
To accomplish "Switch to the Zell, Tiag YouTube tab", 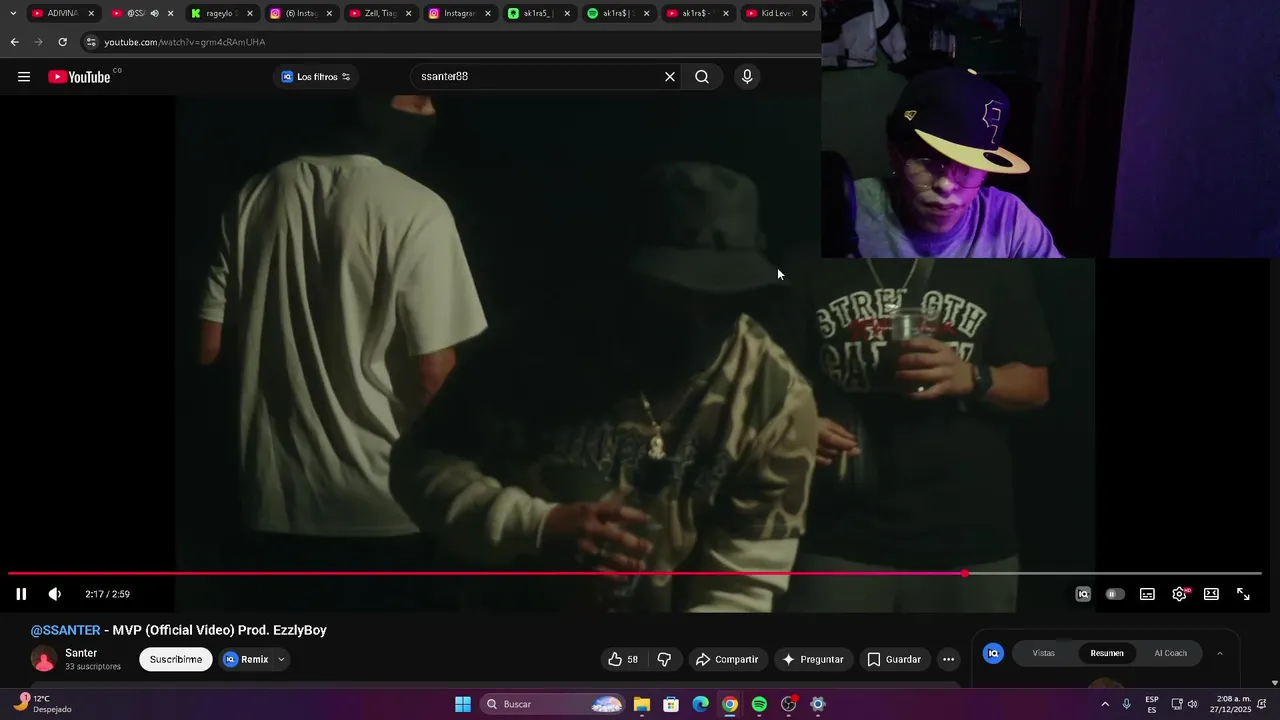I will point(380,13).
